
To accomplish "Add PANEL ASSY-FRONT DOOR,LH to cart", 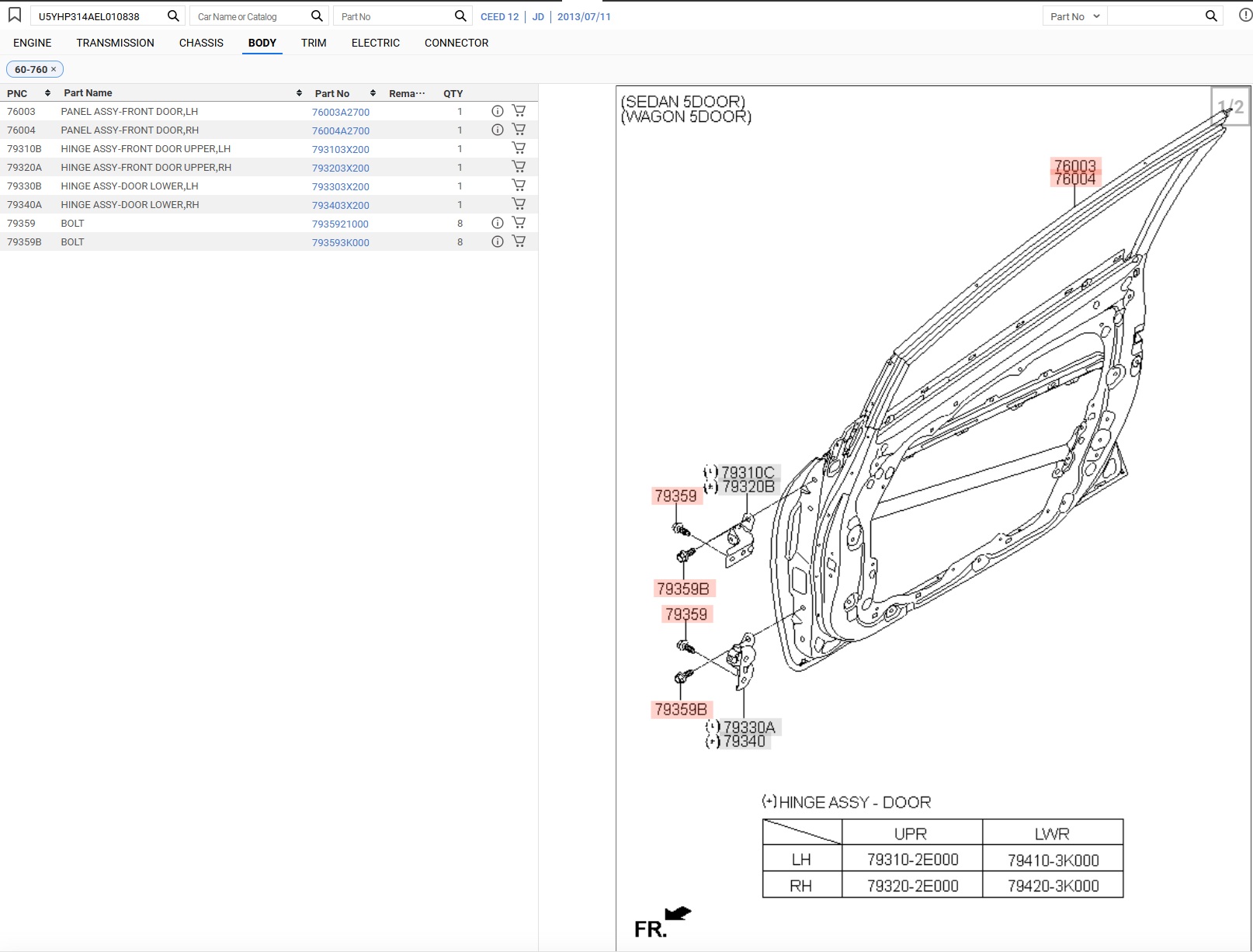I will 519,111.
